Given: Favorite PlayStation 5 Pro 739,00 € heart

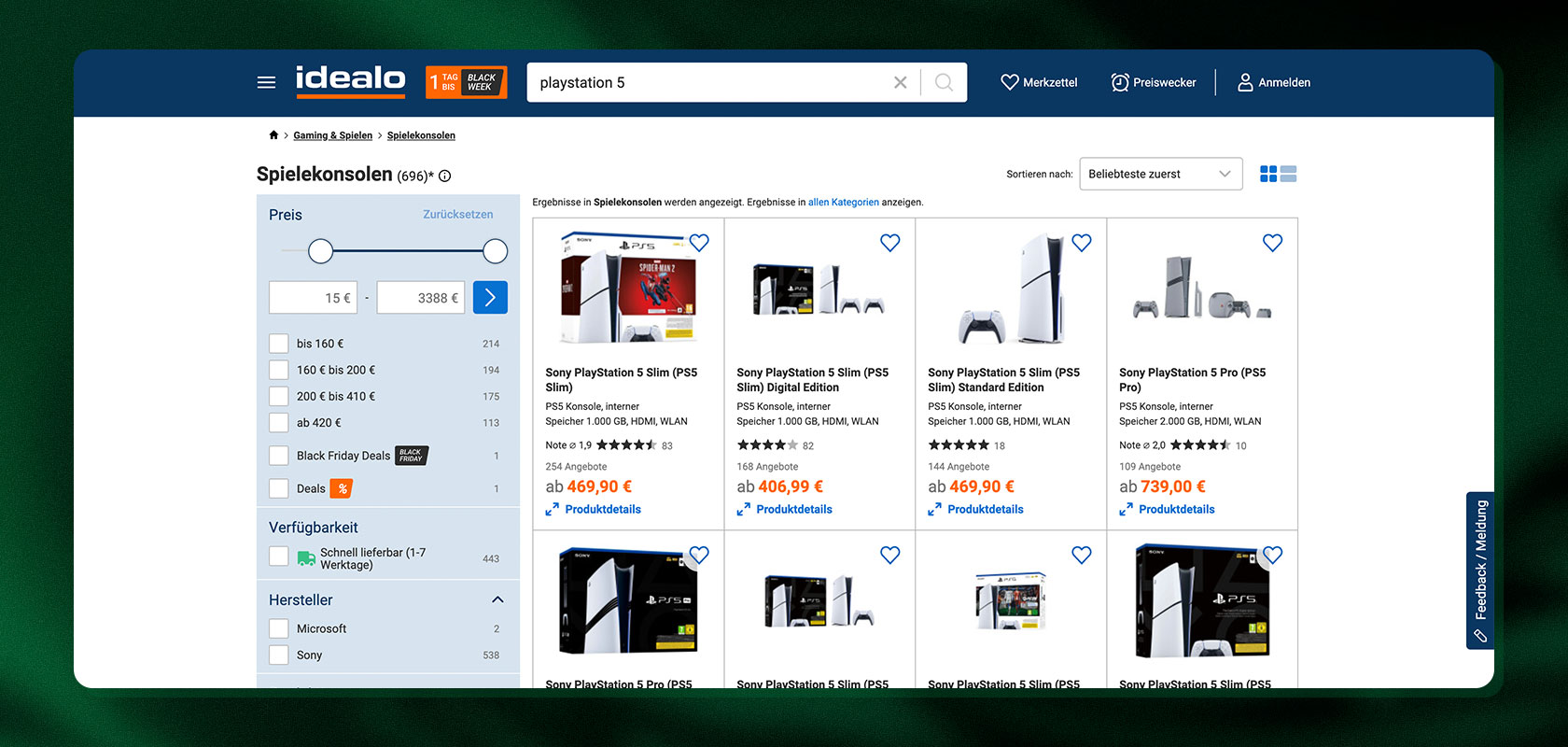Looking at the screenshot, I should pos(1272,243).
